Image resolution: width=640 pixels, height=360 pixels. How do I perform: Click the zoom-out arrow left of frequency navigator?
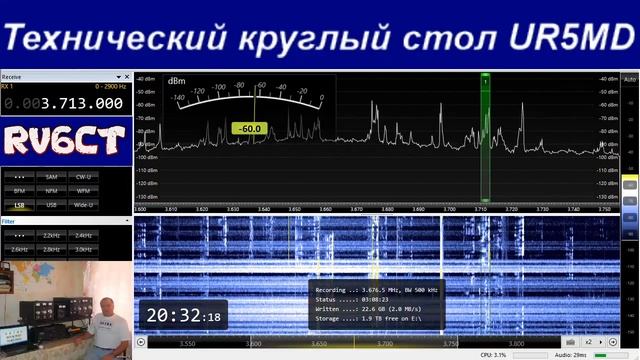(x=141, y=342)
